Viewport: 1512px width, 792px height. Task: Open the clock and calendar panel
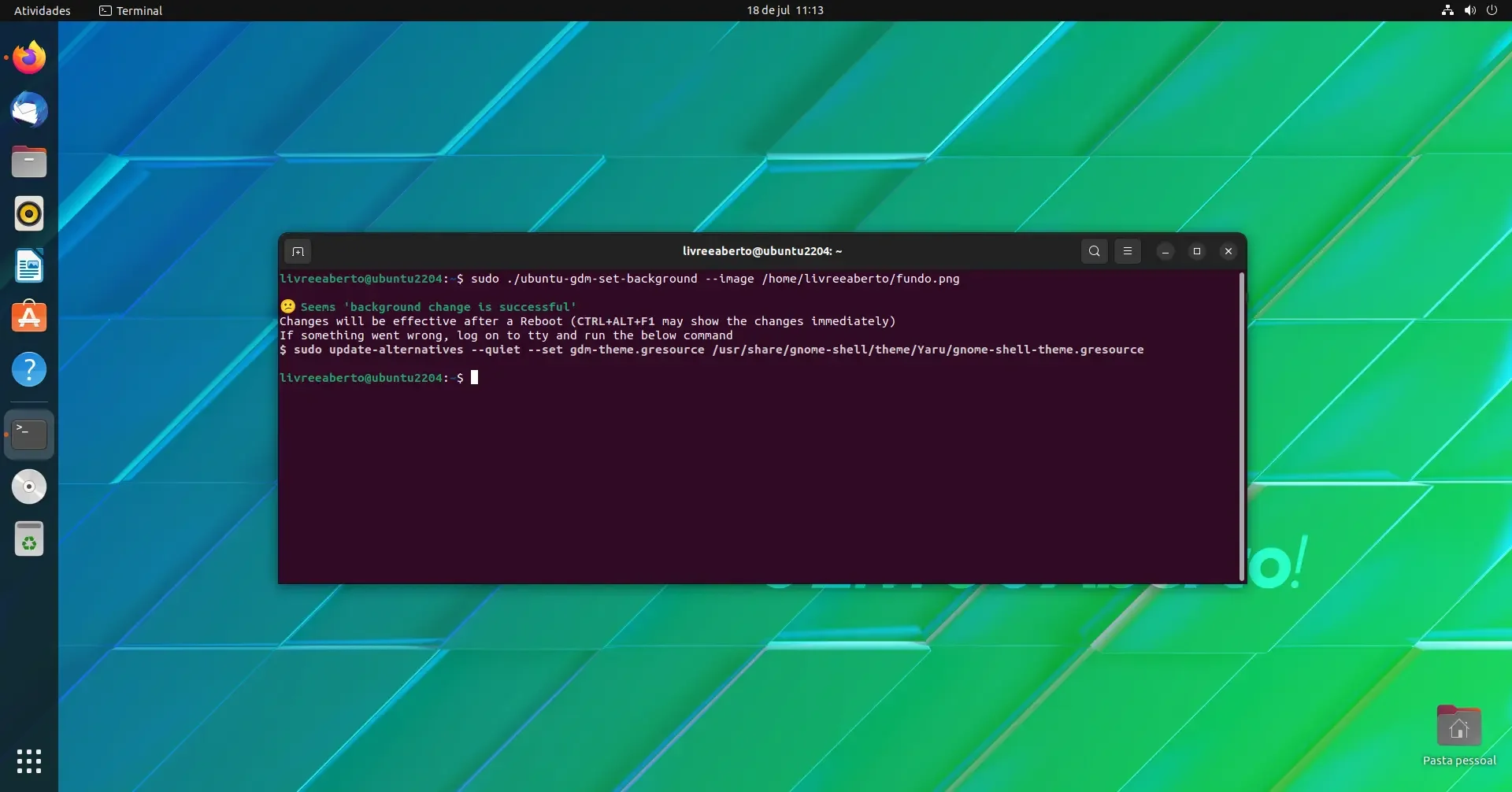pos(785,10)
